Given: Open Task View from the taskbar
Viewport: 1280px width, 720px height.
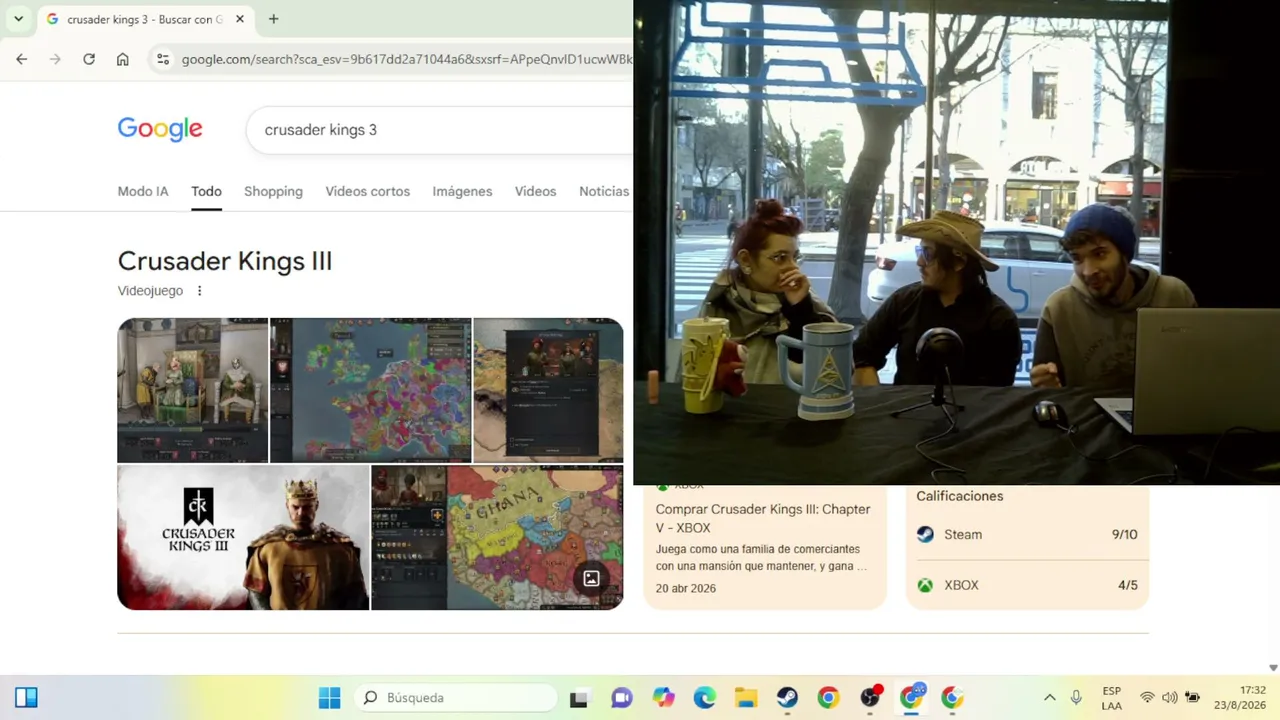Looking at the screenshot, I should tap(579, 698).
